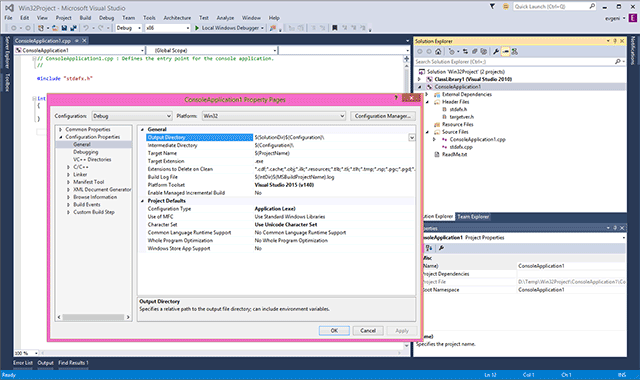Image resolution: width=640 pixels, height=380 pixels.
Task: Click the Collapse All icon in Solution Explorer
Action: (x=474, y=51)
